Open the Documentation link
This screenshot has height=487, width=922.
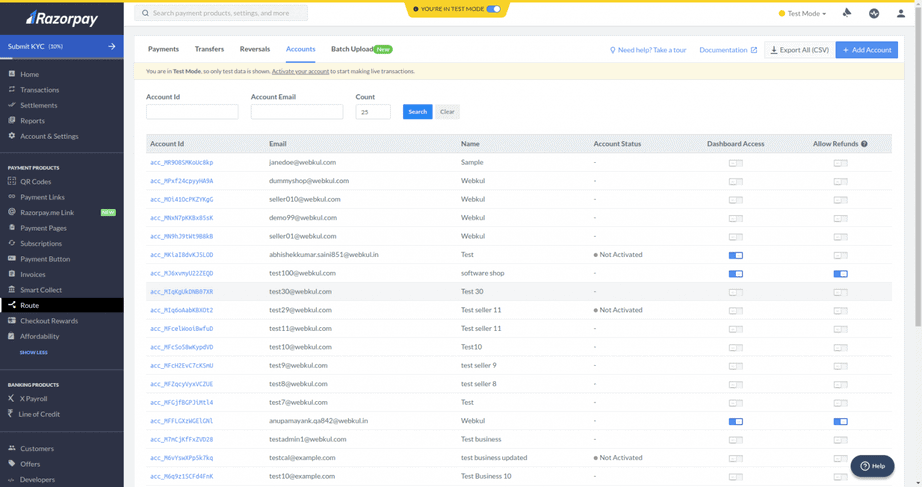point(728,50)
